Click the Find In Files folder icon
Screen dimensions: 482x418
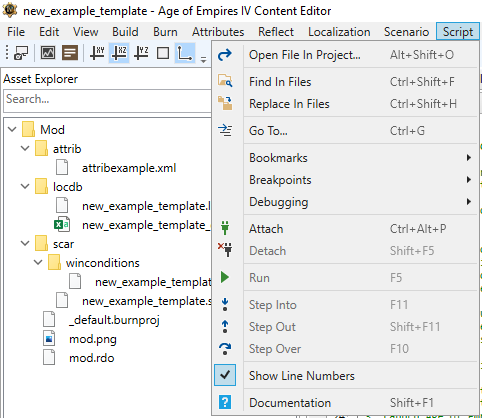pos(225,81)
